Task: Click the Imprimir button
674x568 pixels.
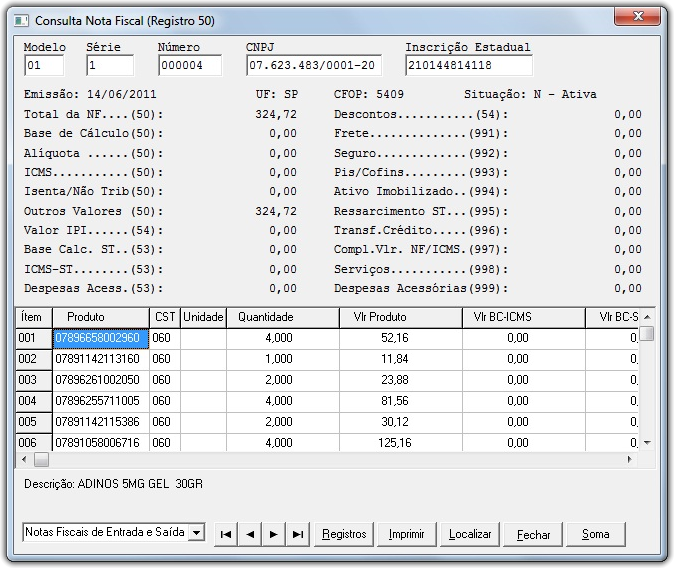Action: (x=407, y=534)
